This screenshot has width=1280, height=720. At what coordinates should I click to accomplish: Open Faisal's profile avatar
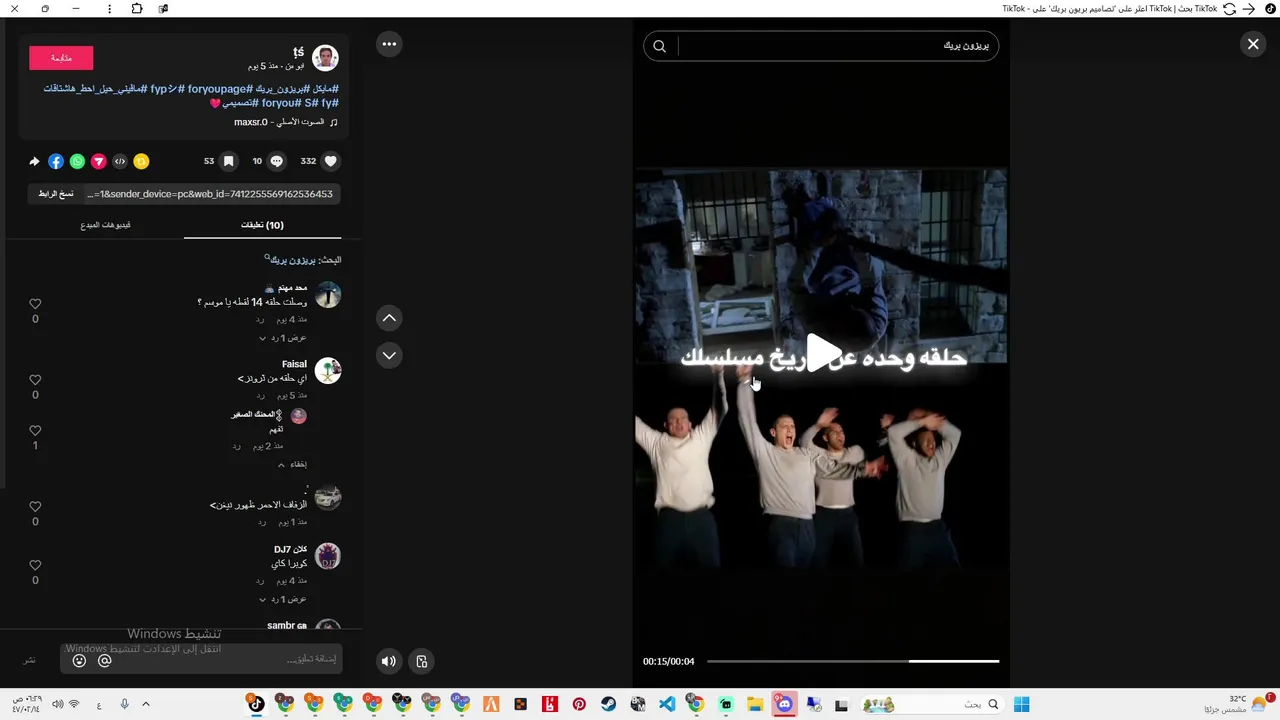coord(328,371)
